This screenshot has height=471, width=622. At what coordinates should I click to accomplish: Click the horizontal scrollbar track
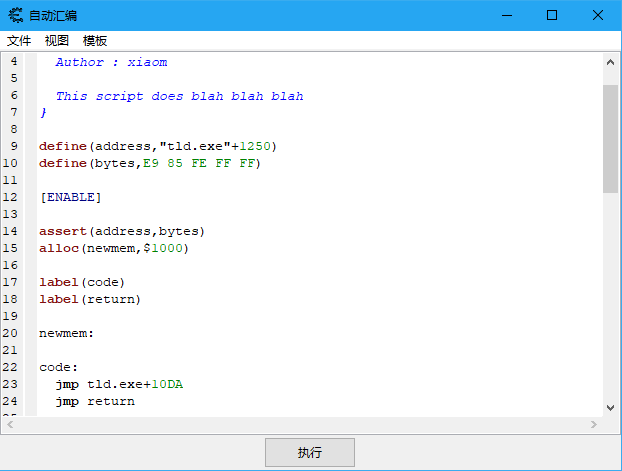point(300,424)
